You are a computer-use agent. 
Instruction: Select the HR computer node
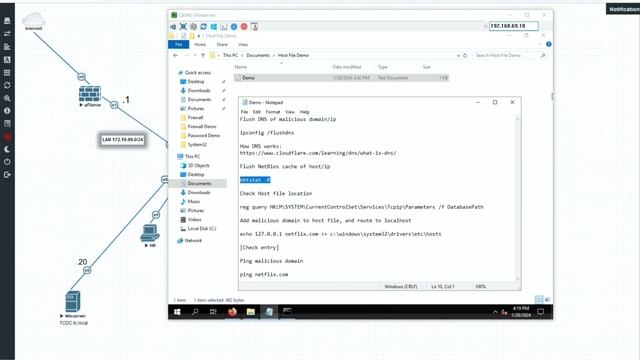[150, 233]
